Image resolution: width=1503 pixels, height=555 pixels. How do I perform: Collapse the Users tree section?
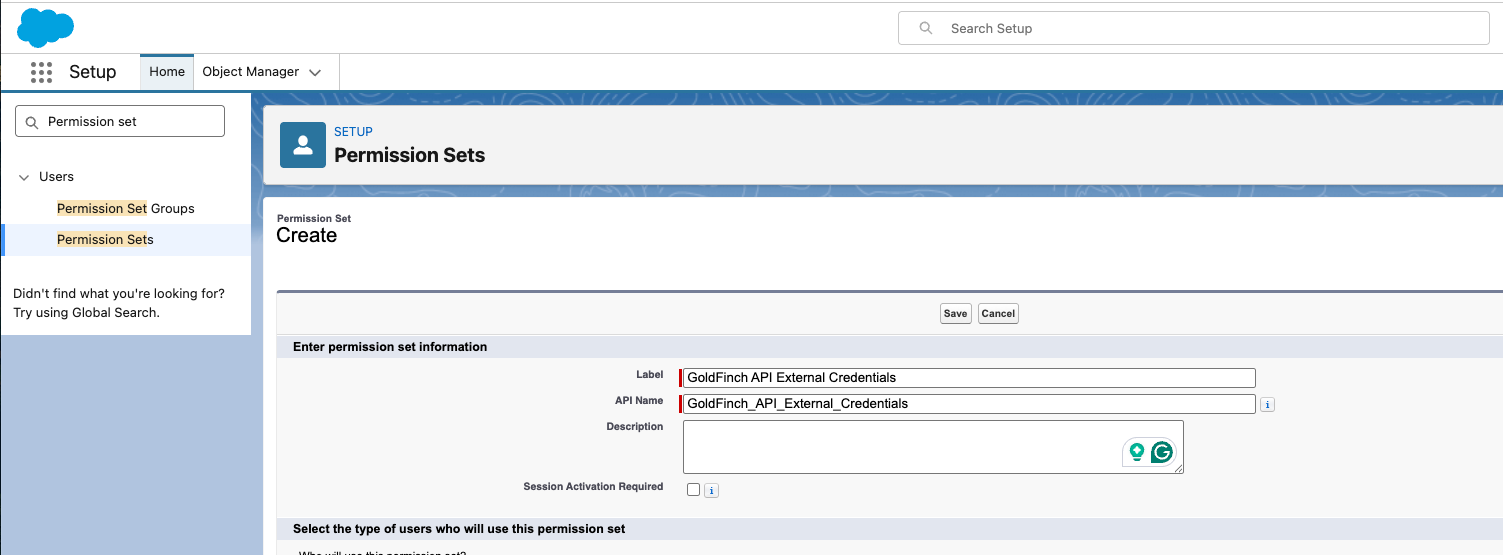(24, 177)
